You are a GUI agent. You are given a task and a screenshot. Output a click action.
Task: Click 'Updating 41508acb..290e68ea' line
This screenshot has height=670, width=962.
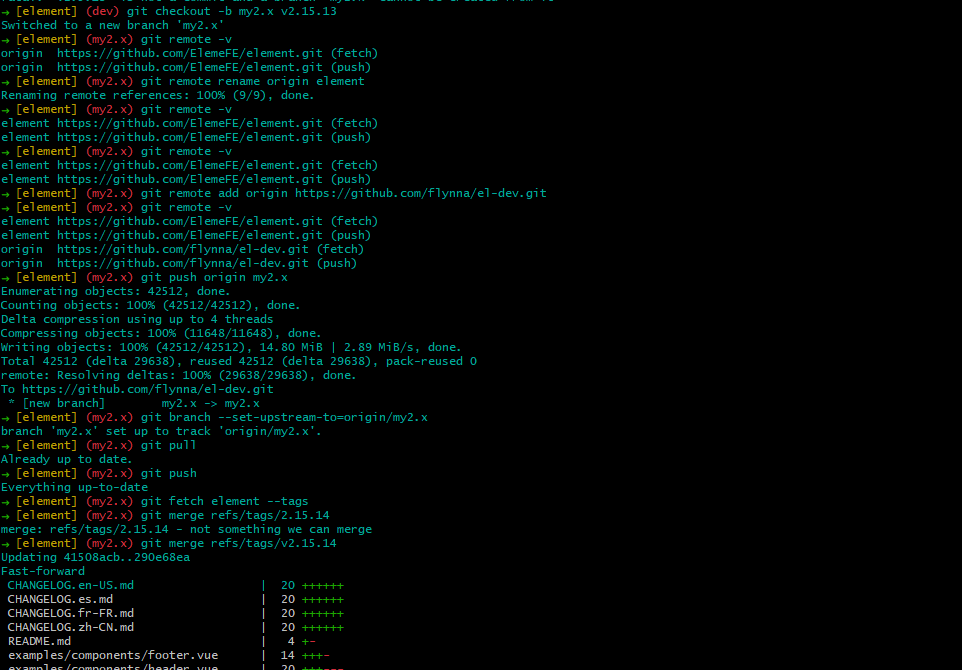pyautogui.click(x=95, y=558)
